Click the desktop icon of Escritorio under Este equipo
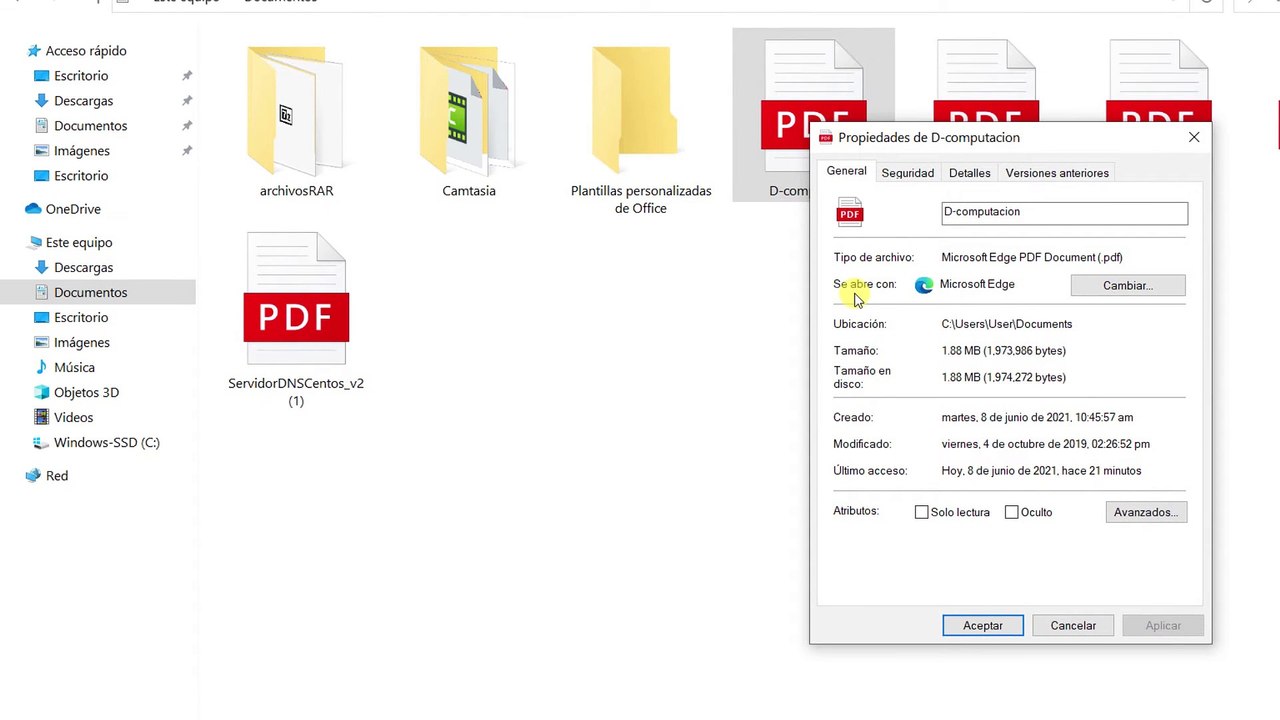This screenshot has width=1280, height=720. [x=41, y=317]
